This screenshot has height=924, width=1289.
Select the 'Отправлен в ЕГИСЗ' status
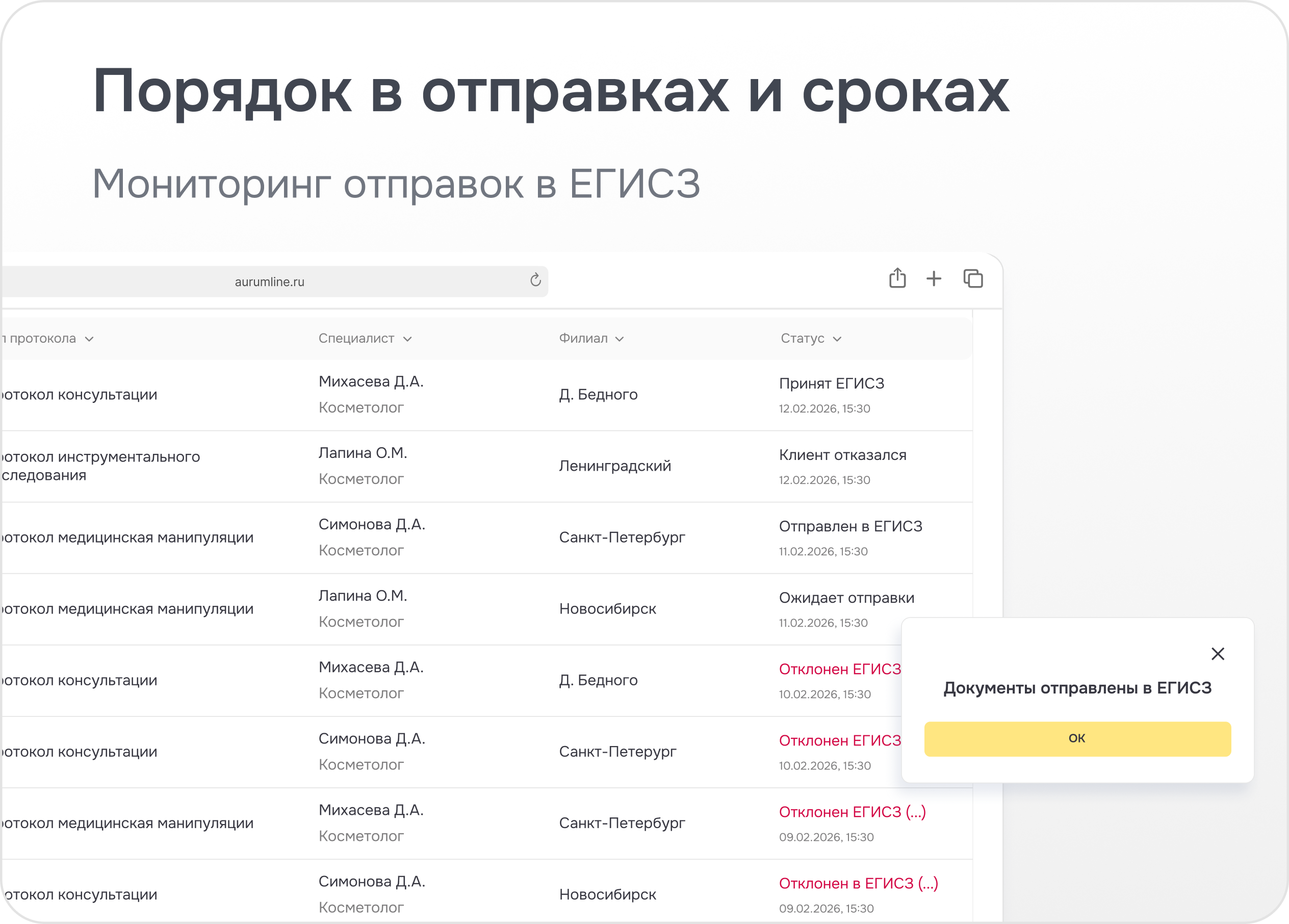point(850,527)
